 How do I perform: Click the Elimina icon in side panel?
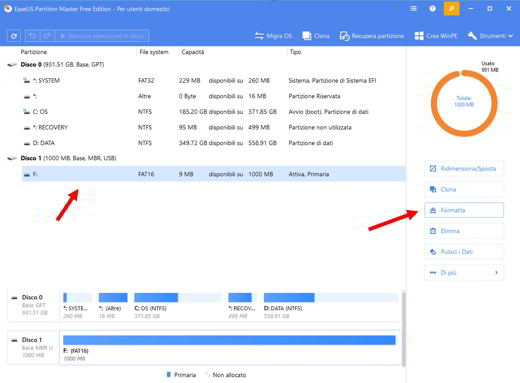click(x=433, y=231)
